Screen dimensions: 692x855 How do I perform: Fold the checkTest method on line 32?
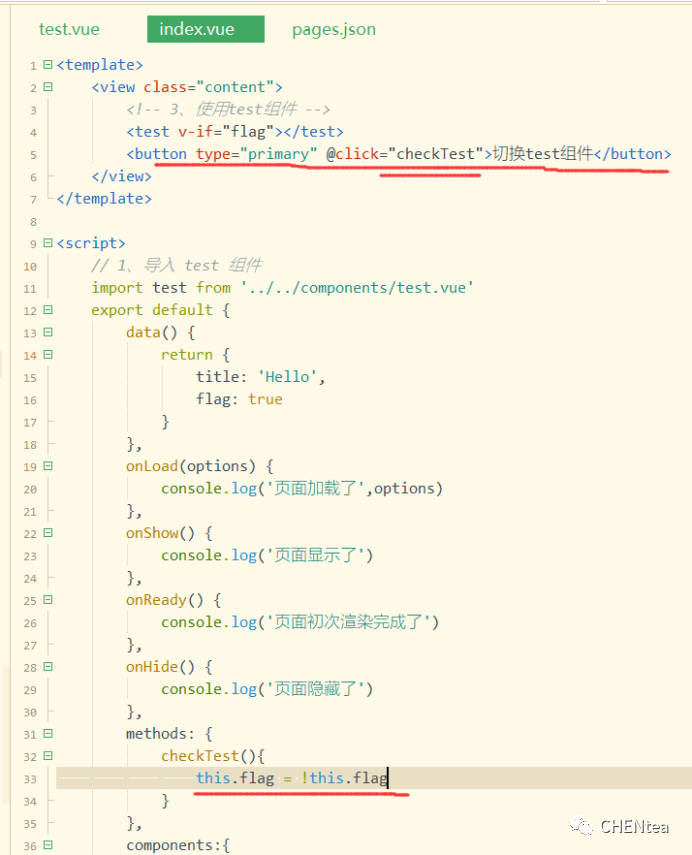tap(48, 756)
